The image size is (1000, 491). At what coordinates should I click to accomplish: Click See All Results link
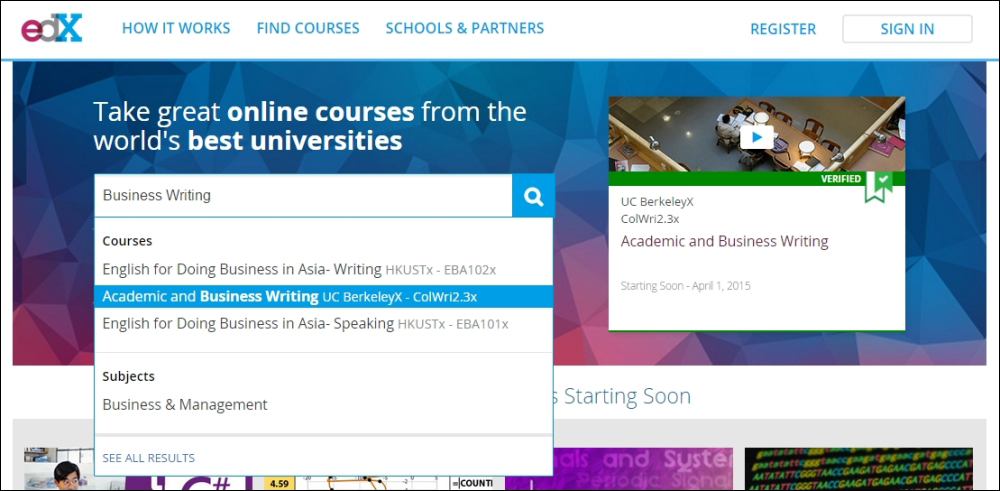tap(149, 458)
